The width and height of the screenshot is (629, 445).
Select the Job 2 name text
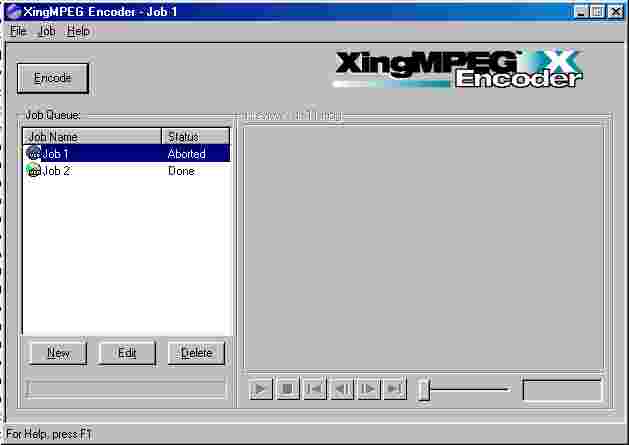(57, 171)
